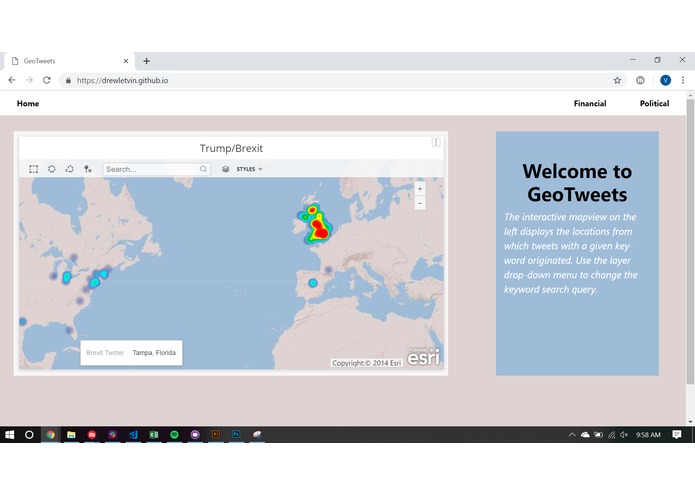Click the browser forward arrow

click(x=29, y=80)
